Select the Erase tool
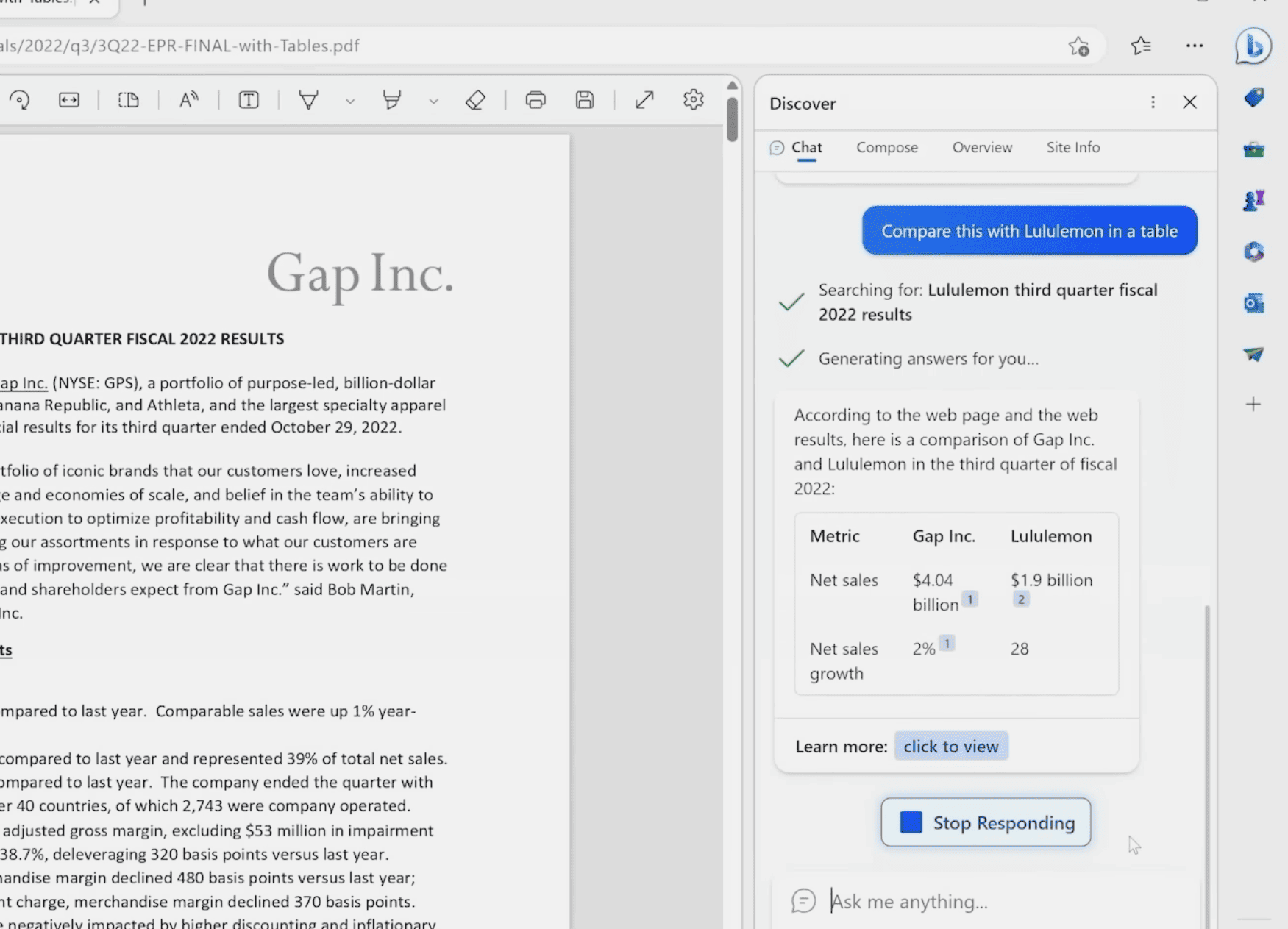 [475, 100]
